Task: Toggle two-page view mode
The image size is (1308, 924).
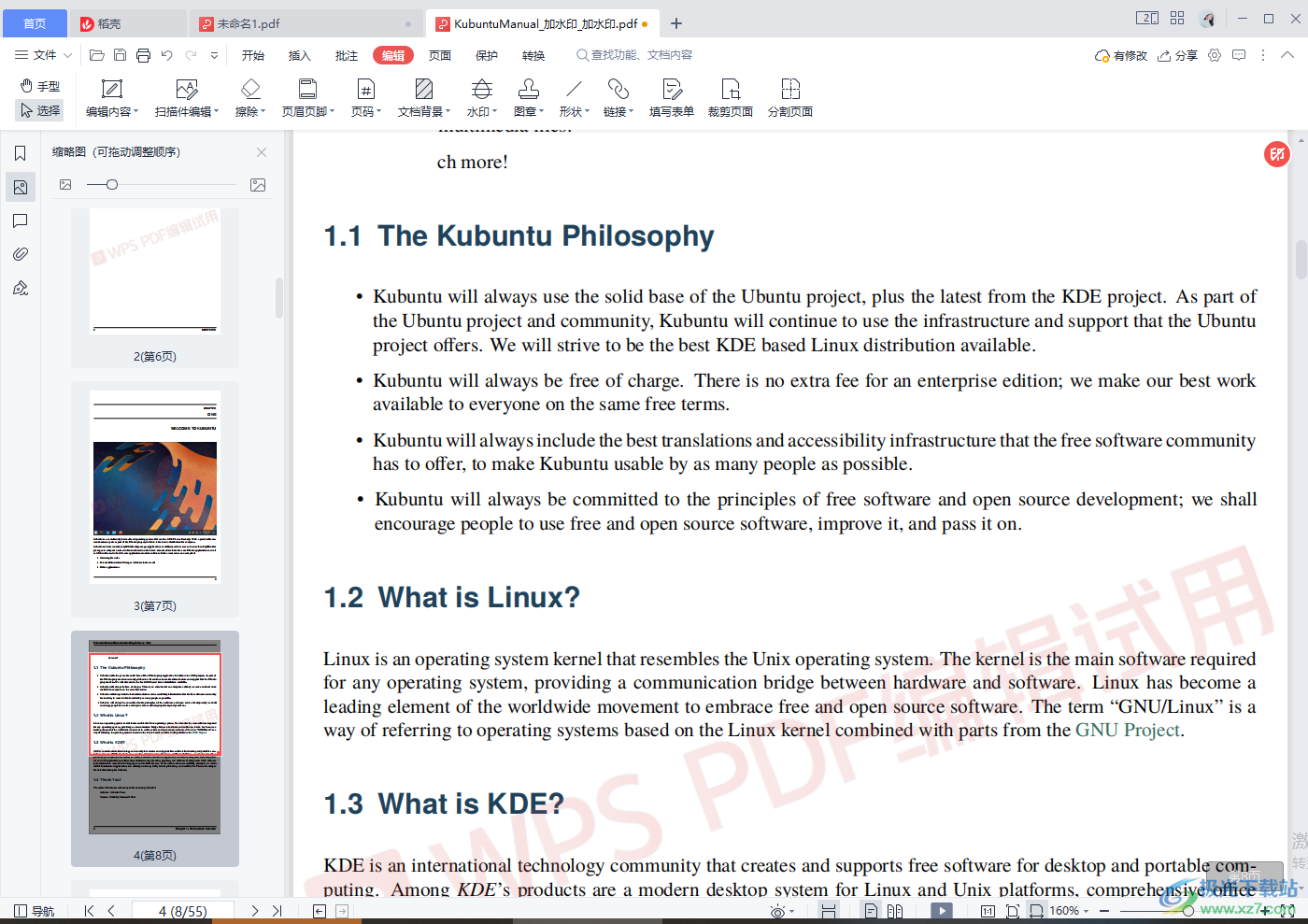Action: (895, 911)
